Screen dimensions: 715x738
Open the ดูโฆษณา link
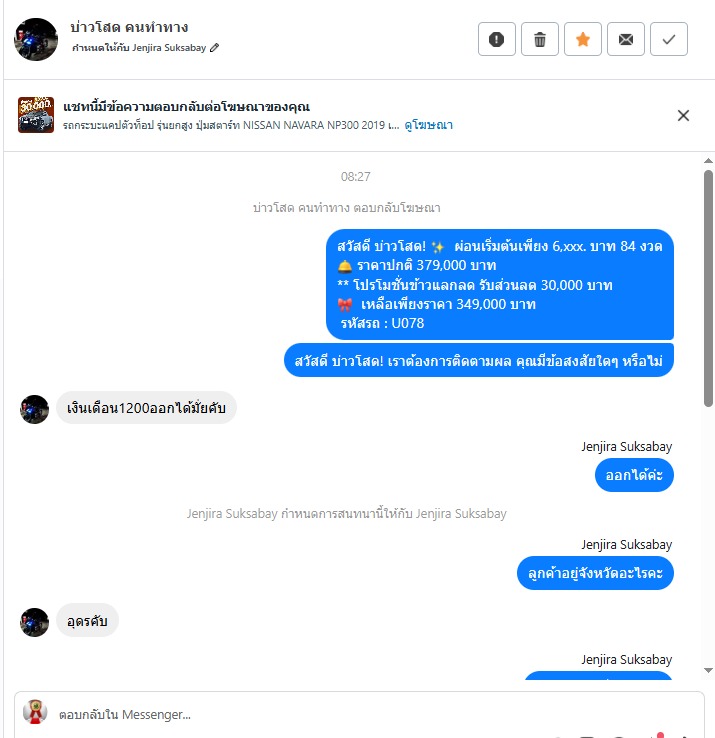tap(428, 125)
